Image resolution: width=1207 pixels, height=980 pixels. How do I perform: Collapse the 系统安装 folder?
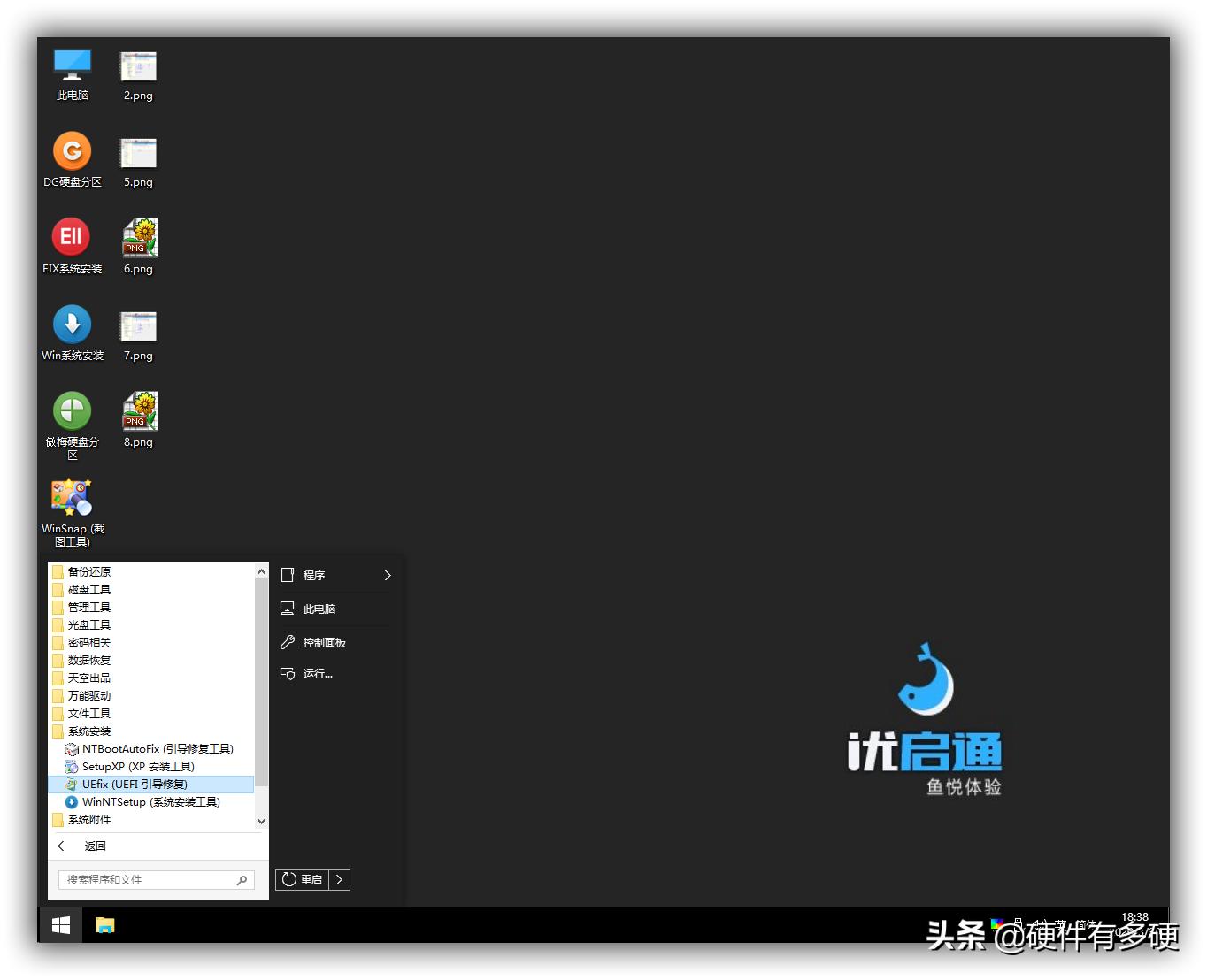(88, 731)
